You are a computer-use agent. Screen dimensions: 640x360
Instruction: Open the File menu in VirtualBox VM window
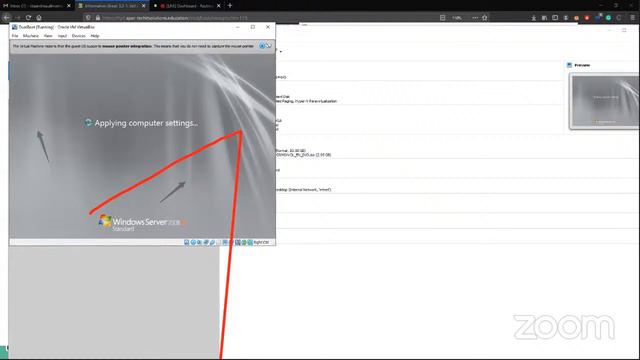tap(15, 36)
